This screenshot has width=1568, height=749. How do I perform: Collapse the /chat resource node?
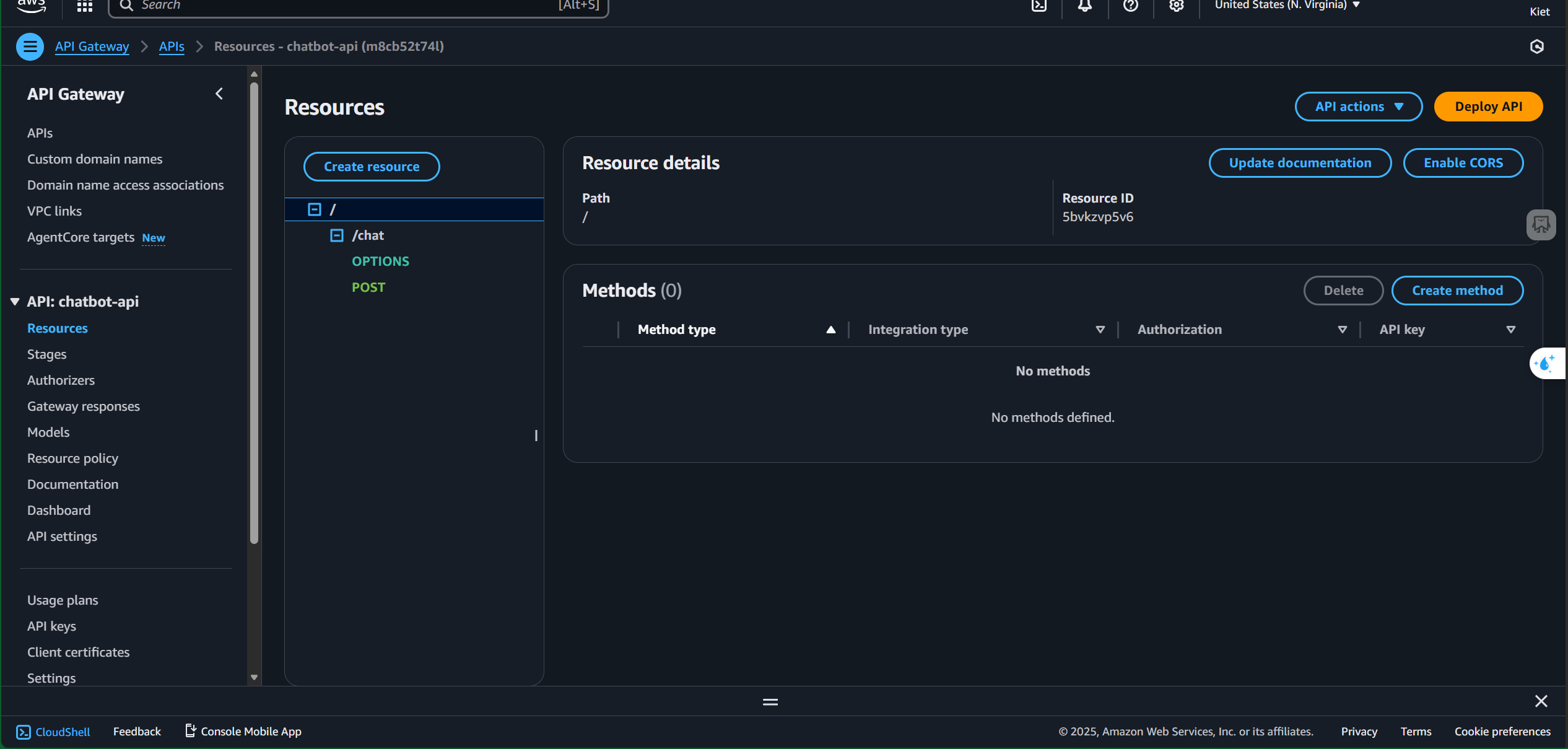(x=337, y=235)
